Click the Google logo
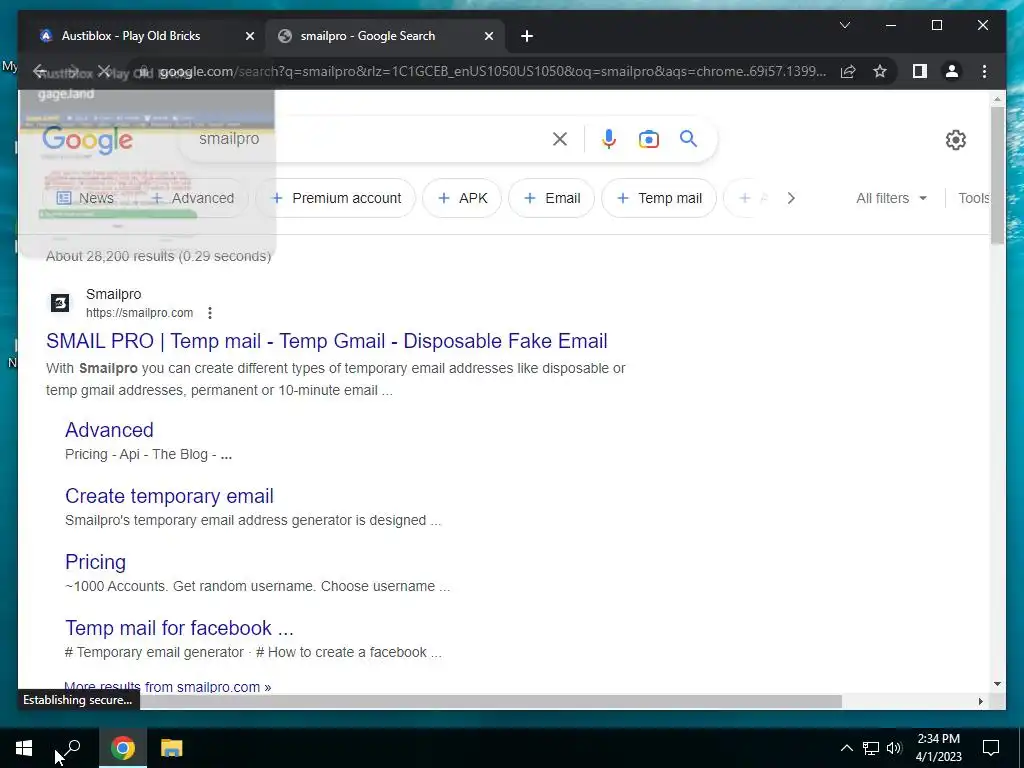The image size is (1024, 768). tap(88, 141)
